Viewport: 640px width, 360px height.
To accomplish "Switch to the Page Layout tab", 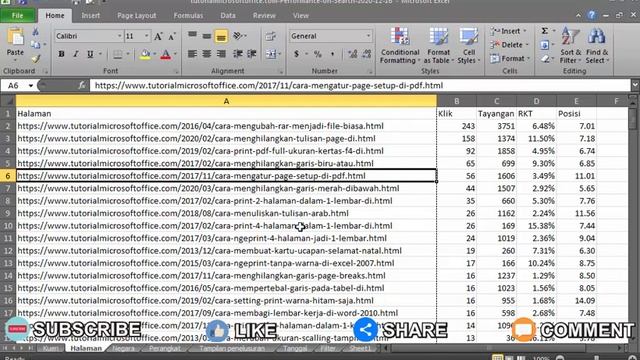I will pyautogui.click(x=136, y=16).
